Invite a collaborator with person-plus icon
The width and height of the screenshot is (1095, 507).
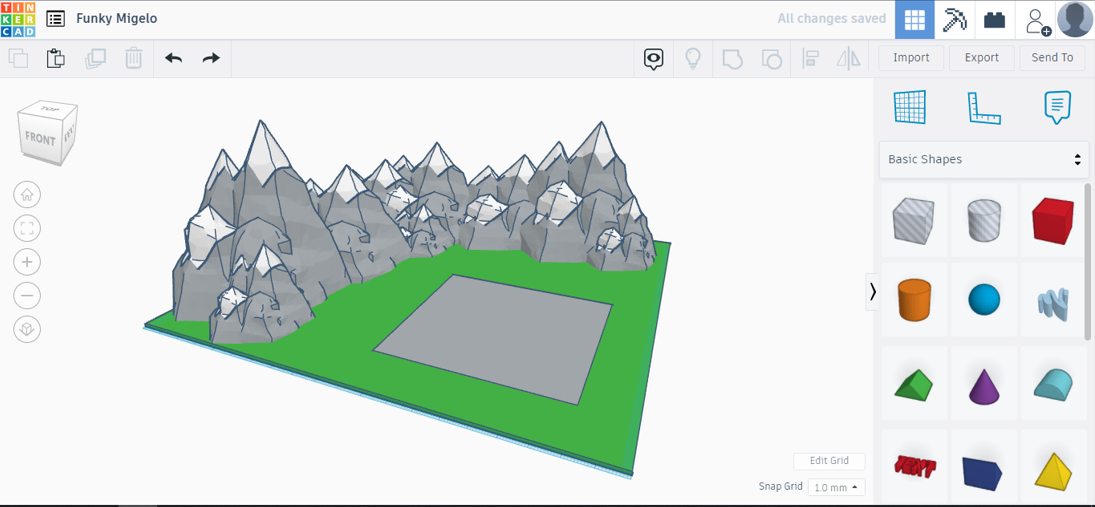coord(1038,21)
